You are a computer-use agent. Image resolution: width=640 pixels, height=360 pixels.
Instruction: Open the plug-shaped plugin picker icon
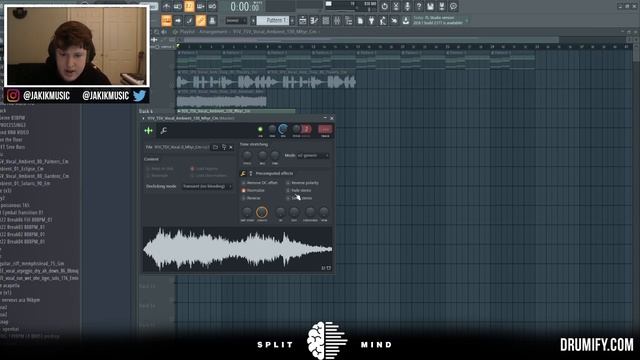point(371,20)
